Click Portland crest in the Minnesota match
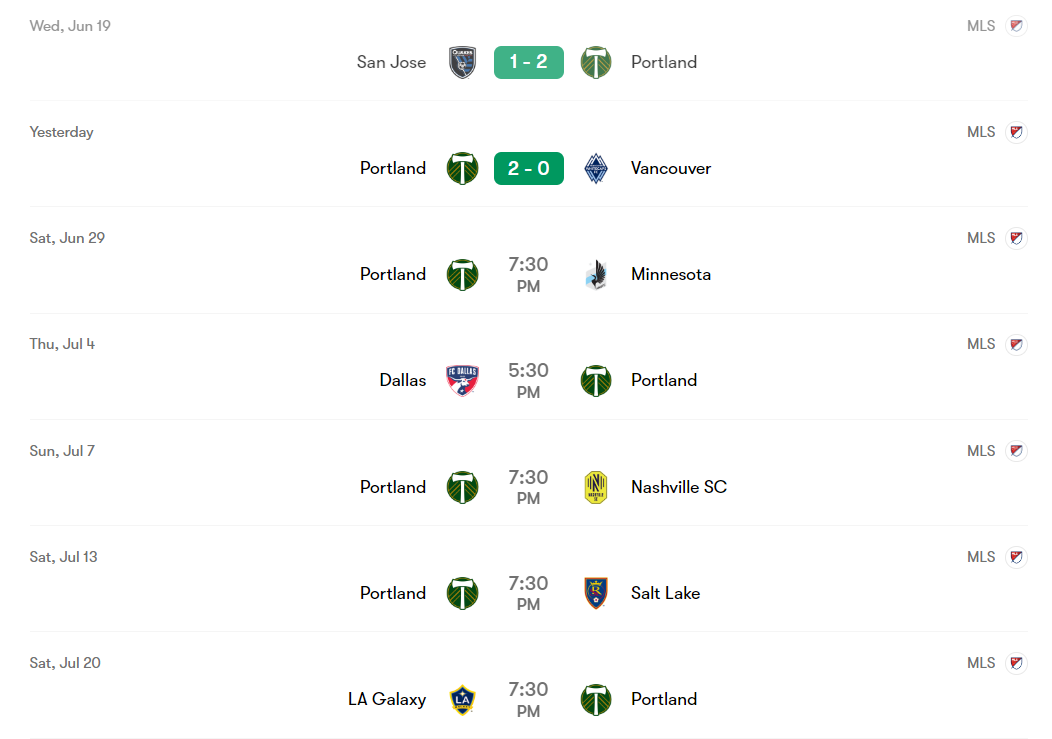Screen dimensions: 1052x739 click(462, 274)
